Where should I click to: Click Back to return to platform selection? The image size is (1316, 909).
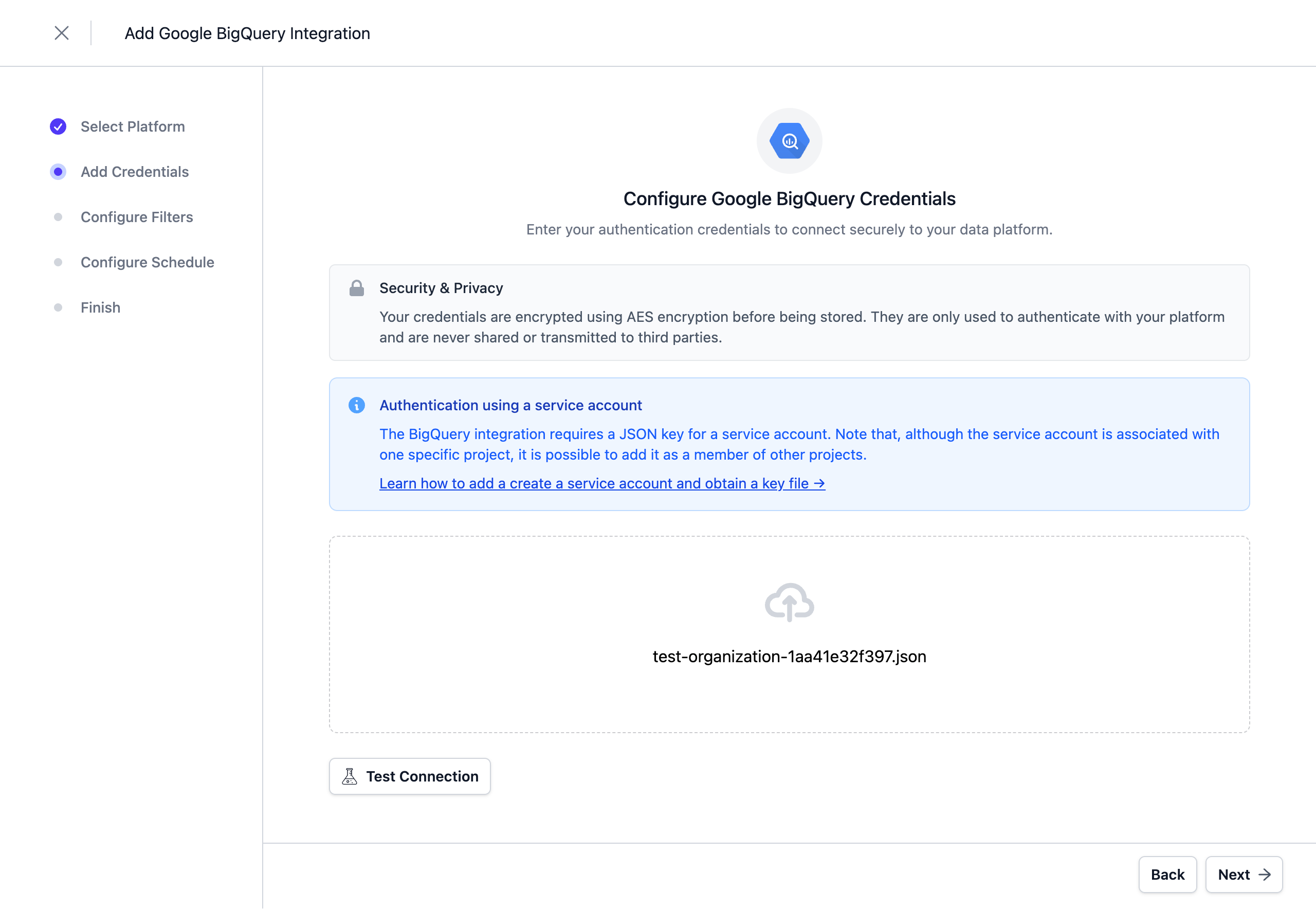pos(1167,874)
